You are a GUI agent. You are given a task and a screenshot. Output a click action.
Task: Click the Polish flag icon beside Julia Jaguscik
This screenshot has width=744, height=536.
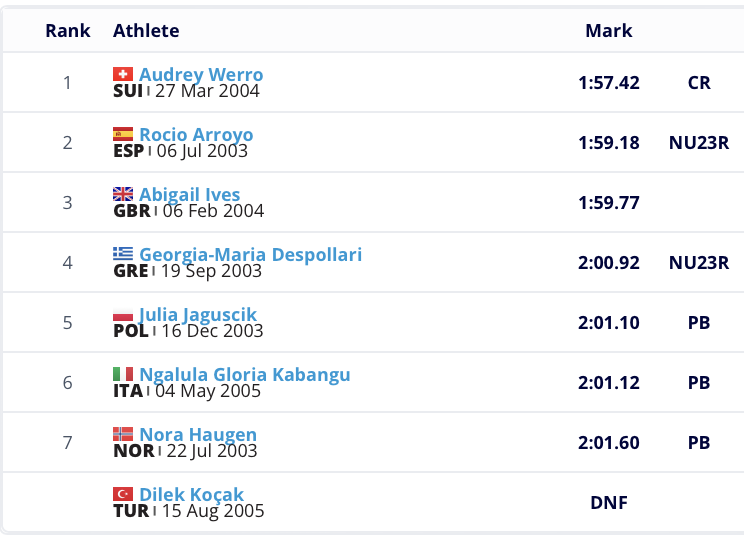tap(123, 316)
